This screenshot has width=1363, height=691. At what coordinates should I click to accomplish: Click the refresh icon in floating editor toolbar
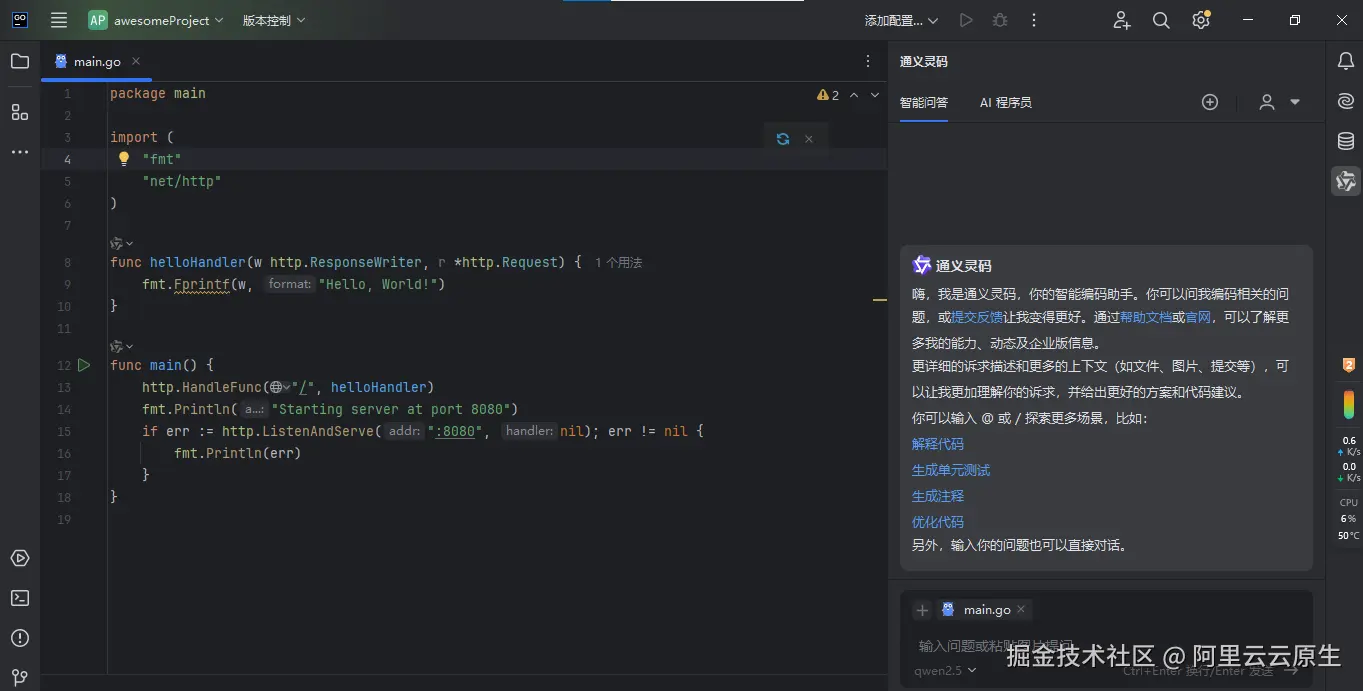[783, 139]
